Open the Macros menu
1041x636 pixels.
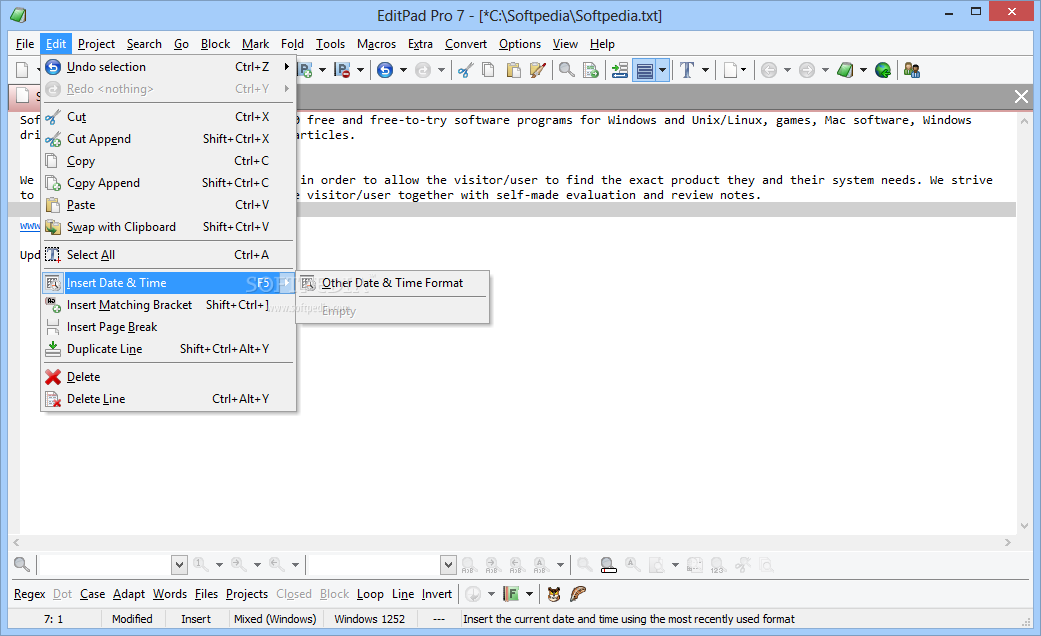[376, 44]
